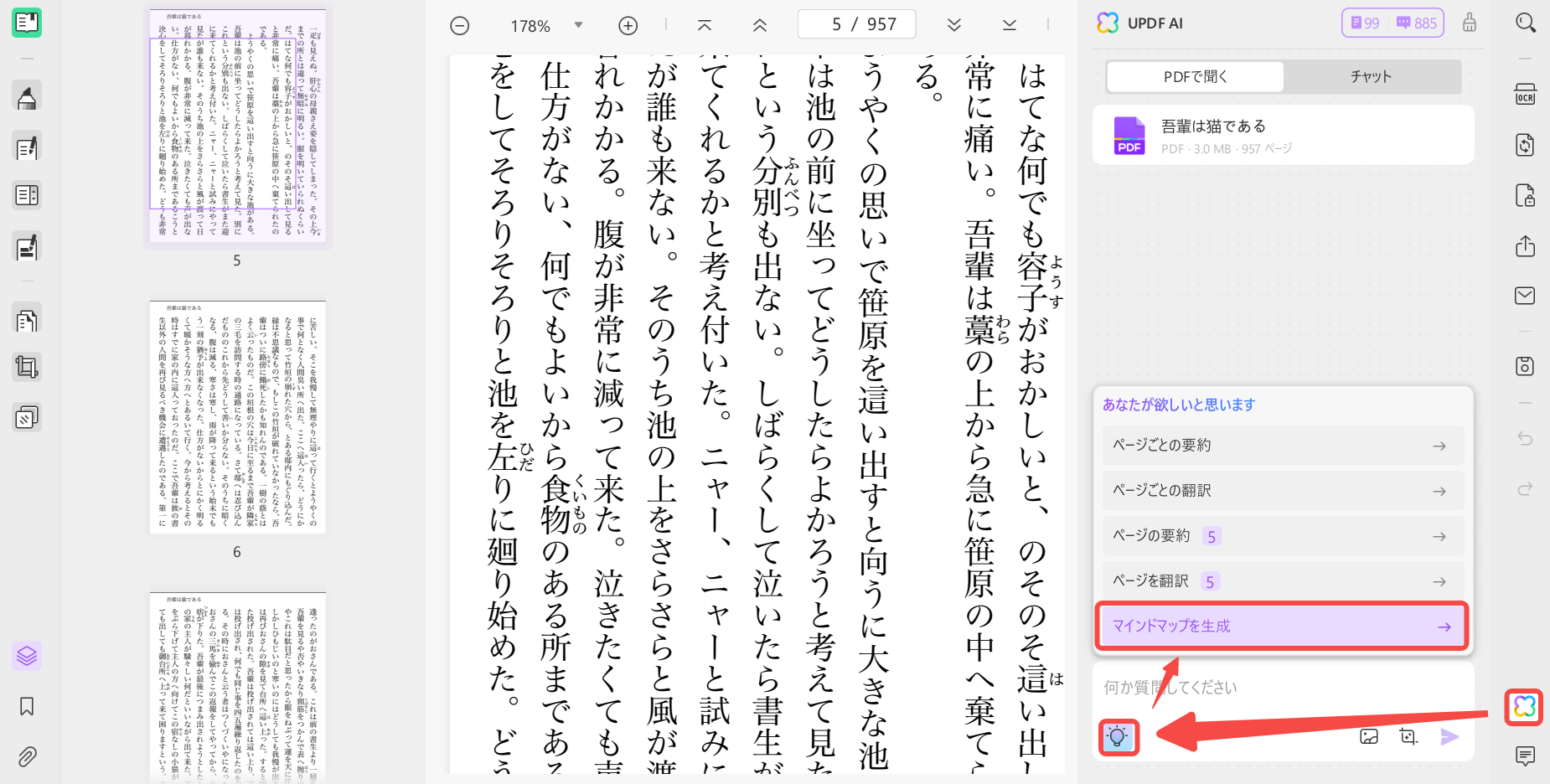Click the search magnifier icon
The image size is (1550, 784).
pyautogui.click(x=1526, y=23)
